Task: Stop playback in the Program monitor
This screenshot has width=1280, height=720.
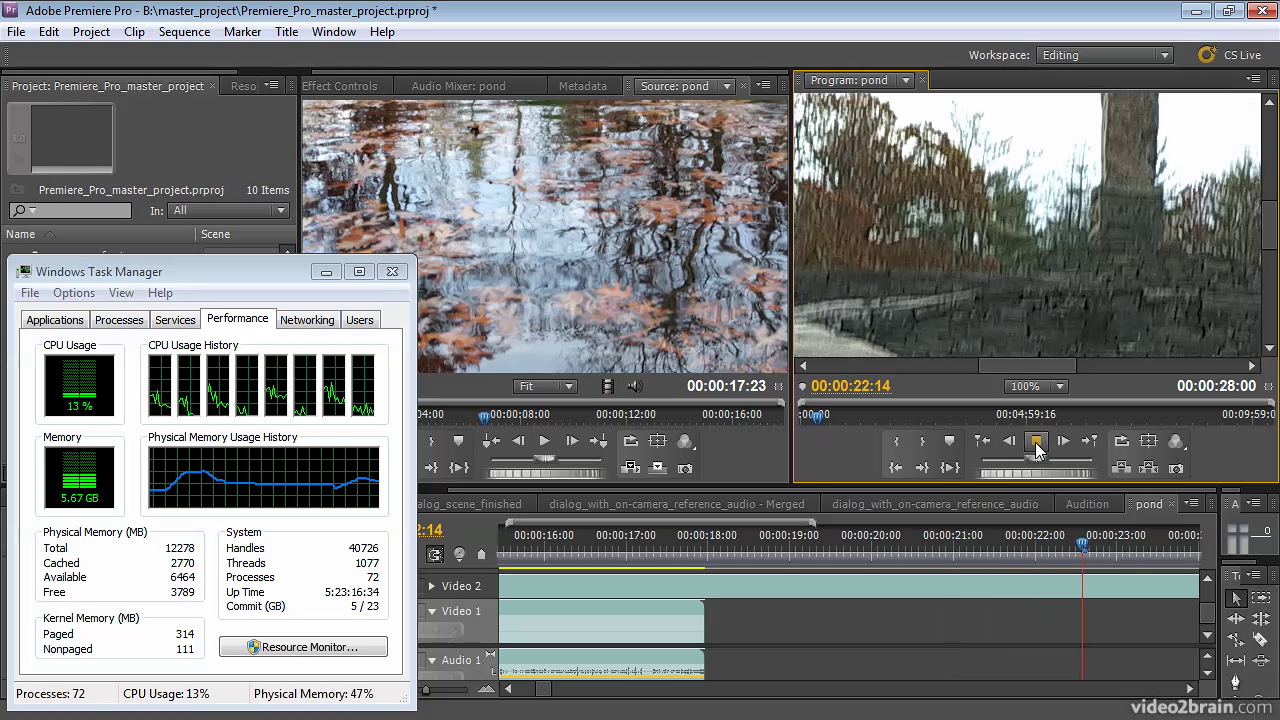Action: pos(1036,441)
